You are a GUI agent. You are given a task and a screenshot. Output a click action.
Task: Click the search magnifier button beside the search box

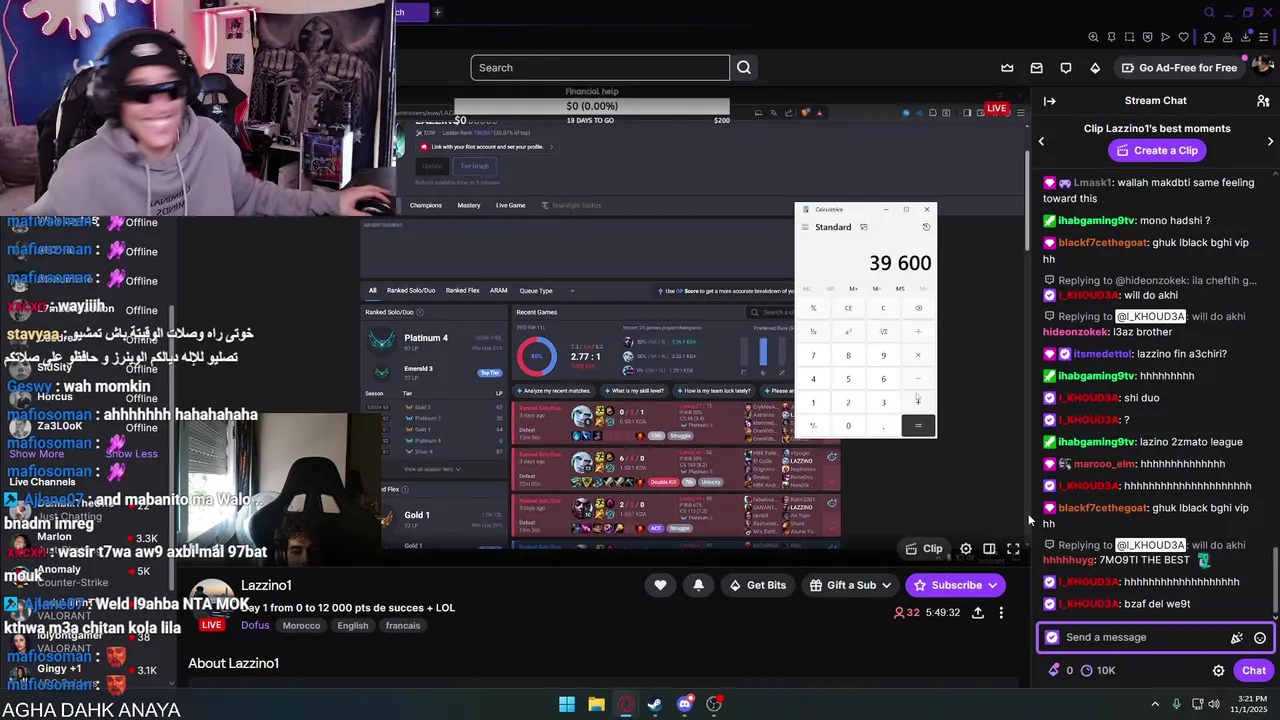click(x=744, y=68)
